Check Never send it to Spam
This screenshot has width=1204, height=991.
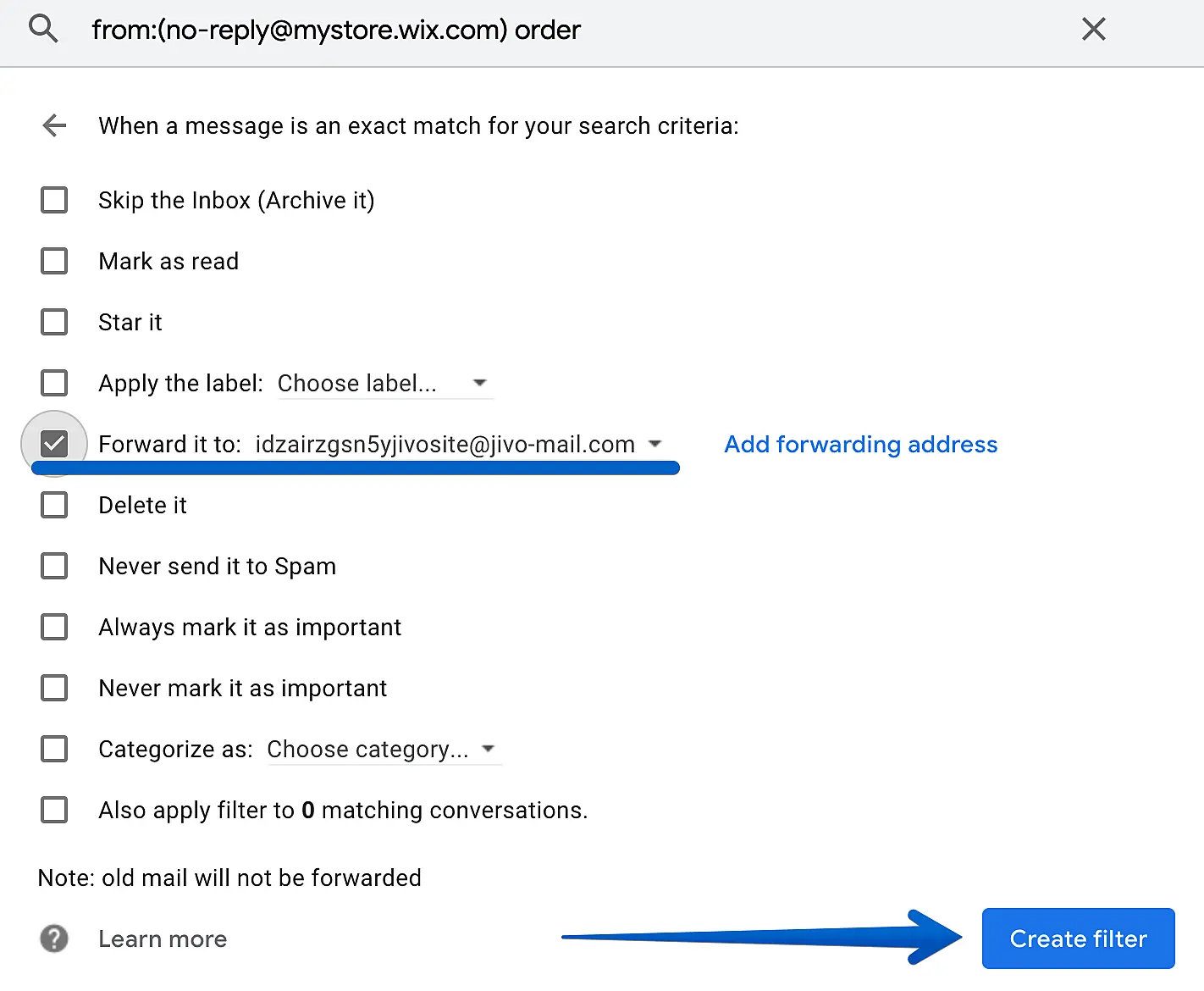pyautogui.click(x=54, y=566)
